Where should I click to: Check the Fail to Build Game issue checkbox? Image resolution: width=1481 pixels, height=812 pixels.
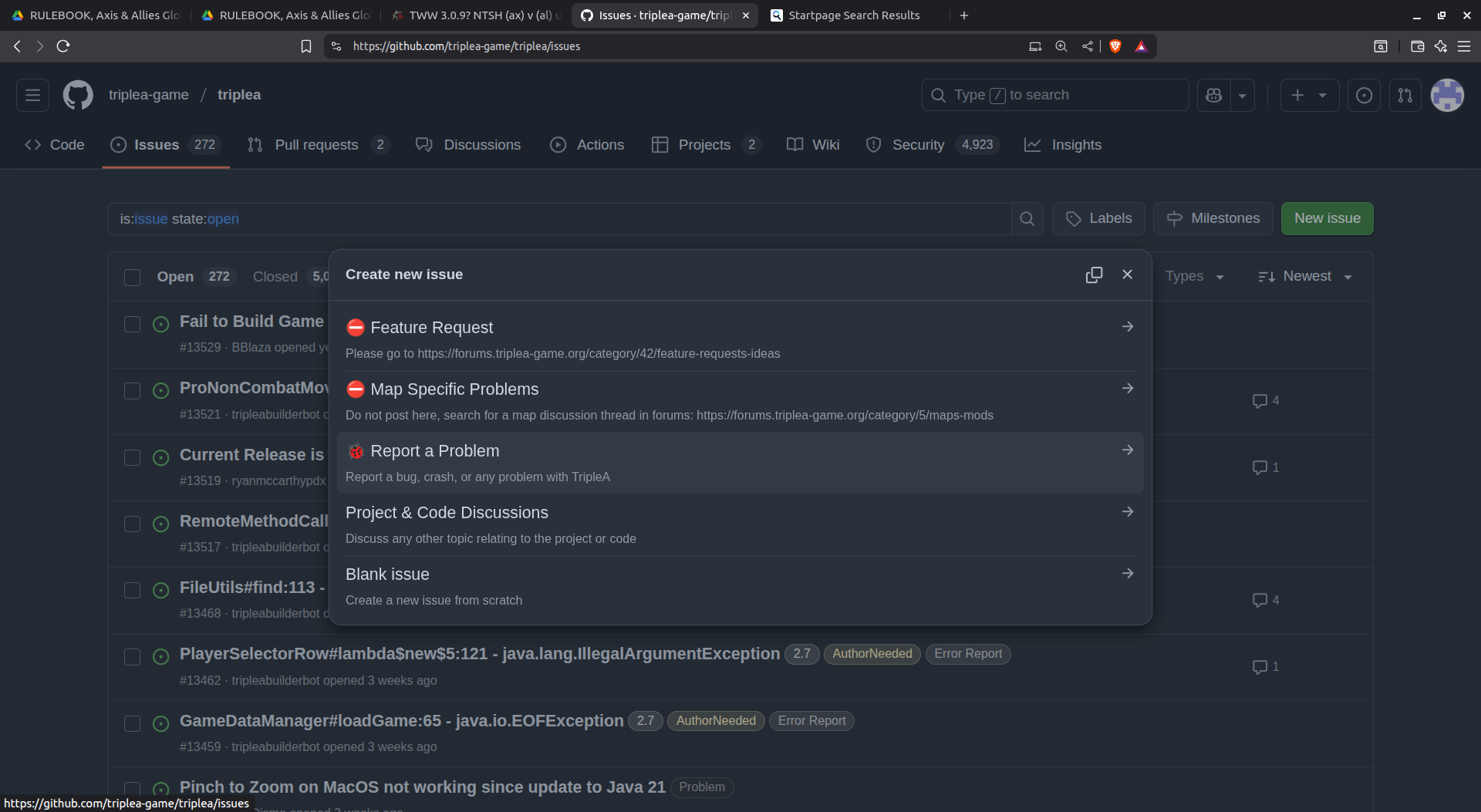click(x=132, y=325)
